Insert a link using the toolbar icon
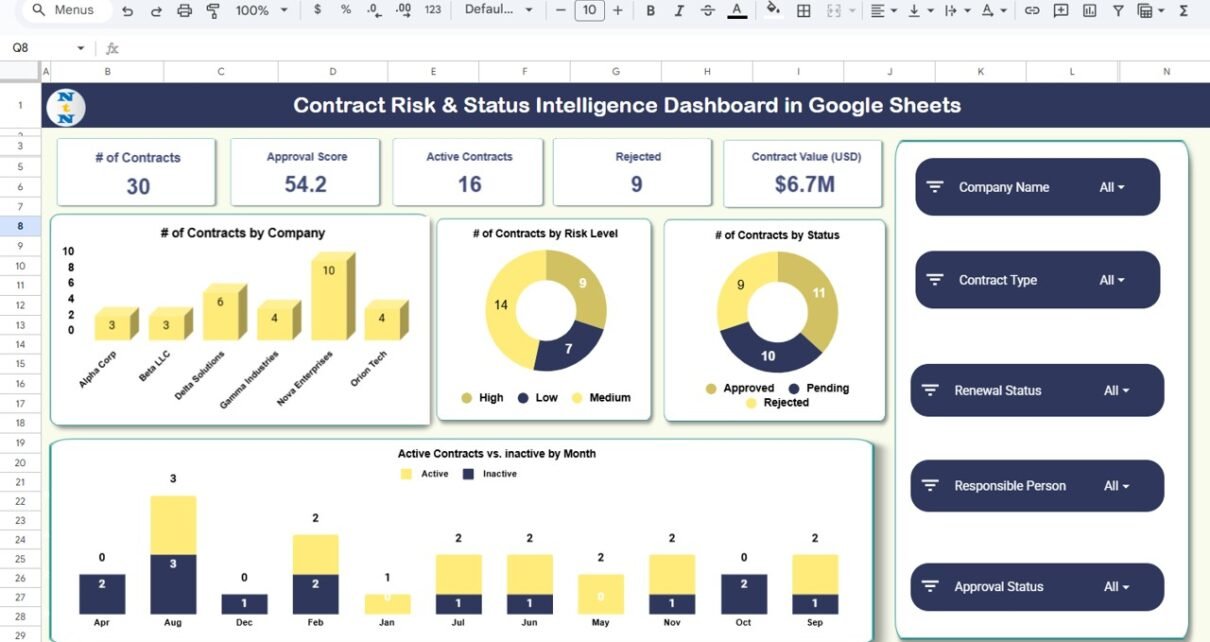The width and height of the screenshot is (1210, 642). click(1032, 11)
